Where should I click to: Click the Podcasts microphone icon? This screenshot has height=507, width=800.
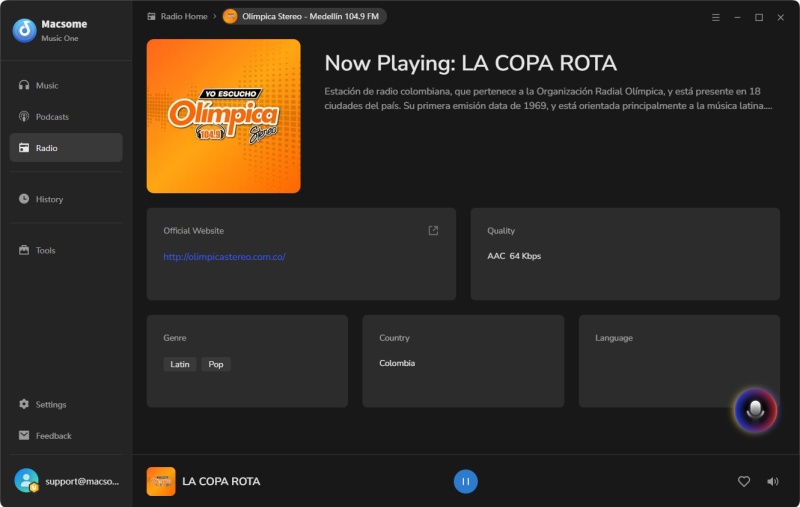(24, 116)
